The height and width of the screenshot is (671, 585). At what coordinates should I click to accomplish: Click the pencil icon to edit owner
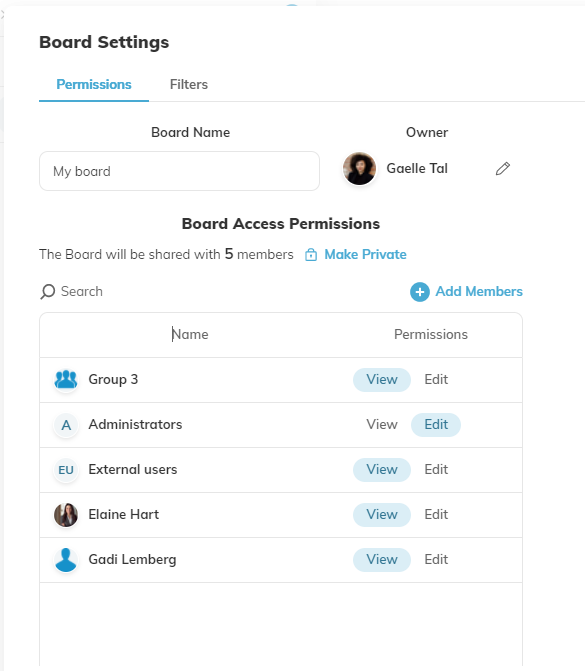pyautogui.click(x=503, y=169)
